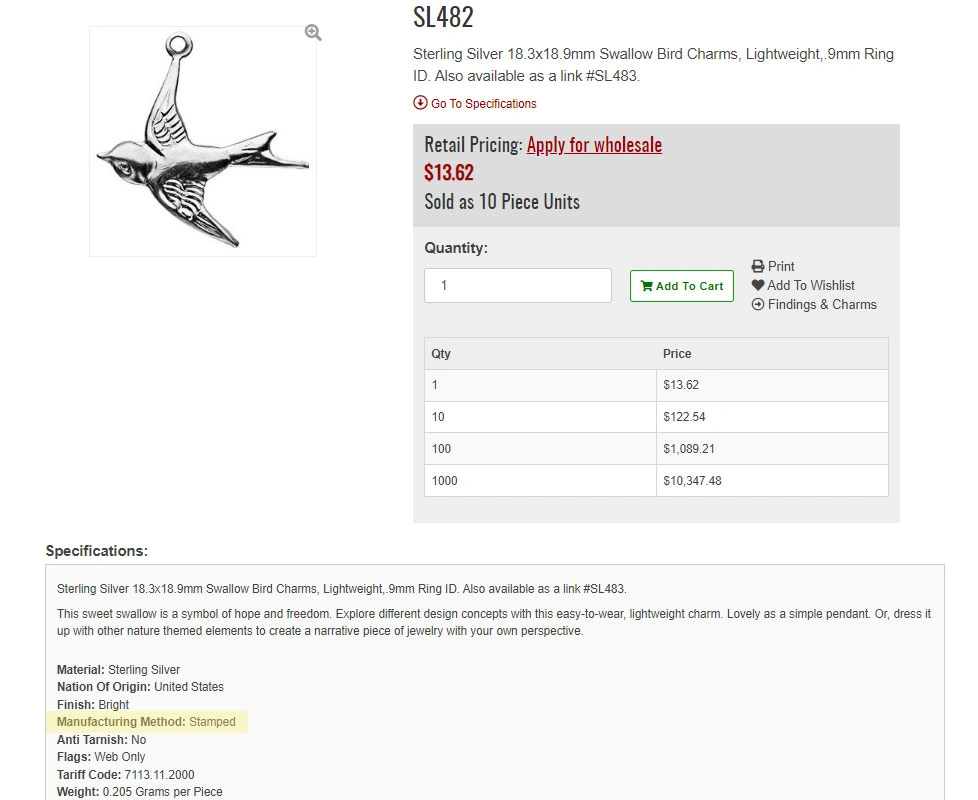Click the Go To Specifications arrow icon
Screen dimensions: 978x800
coord(420,103)
